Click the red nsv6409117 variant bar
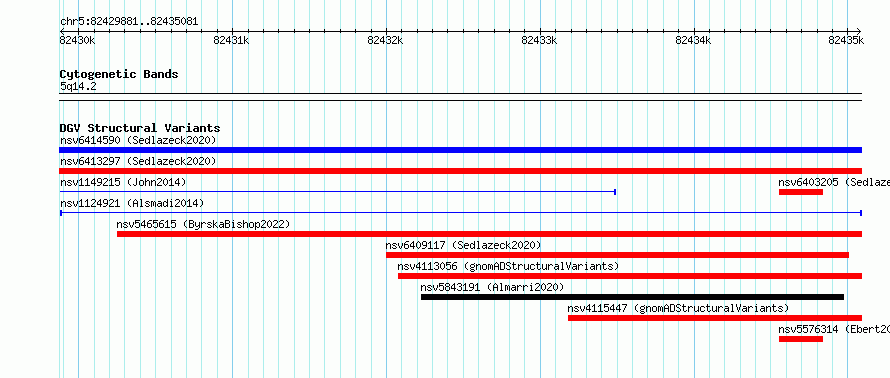 pos(618,255)
